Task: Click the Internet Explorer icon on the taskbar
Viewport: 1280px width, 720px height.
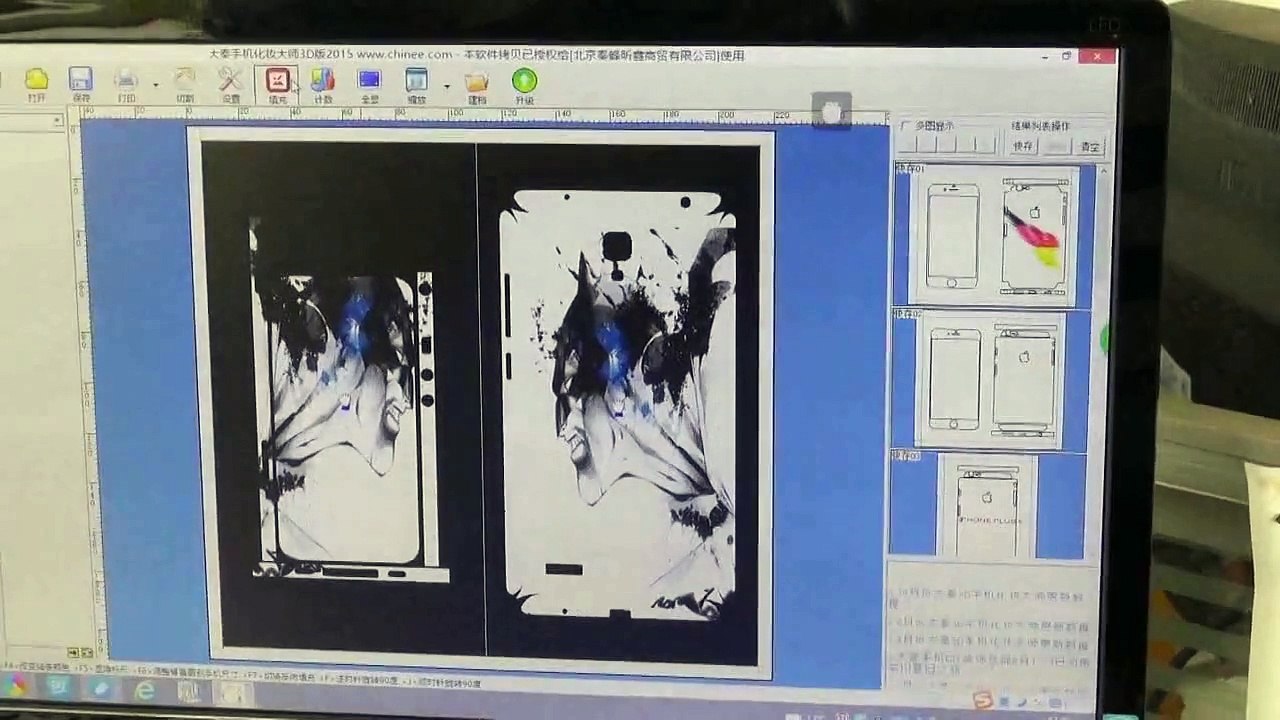Action: click(145, 690)
